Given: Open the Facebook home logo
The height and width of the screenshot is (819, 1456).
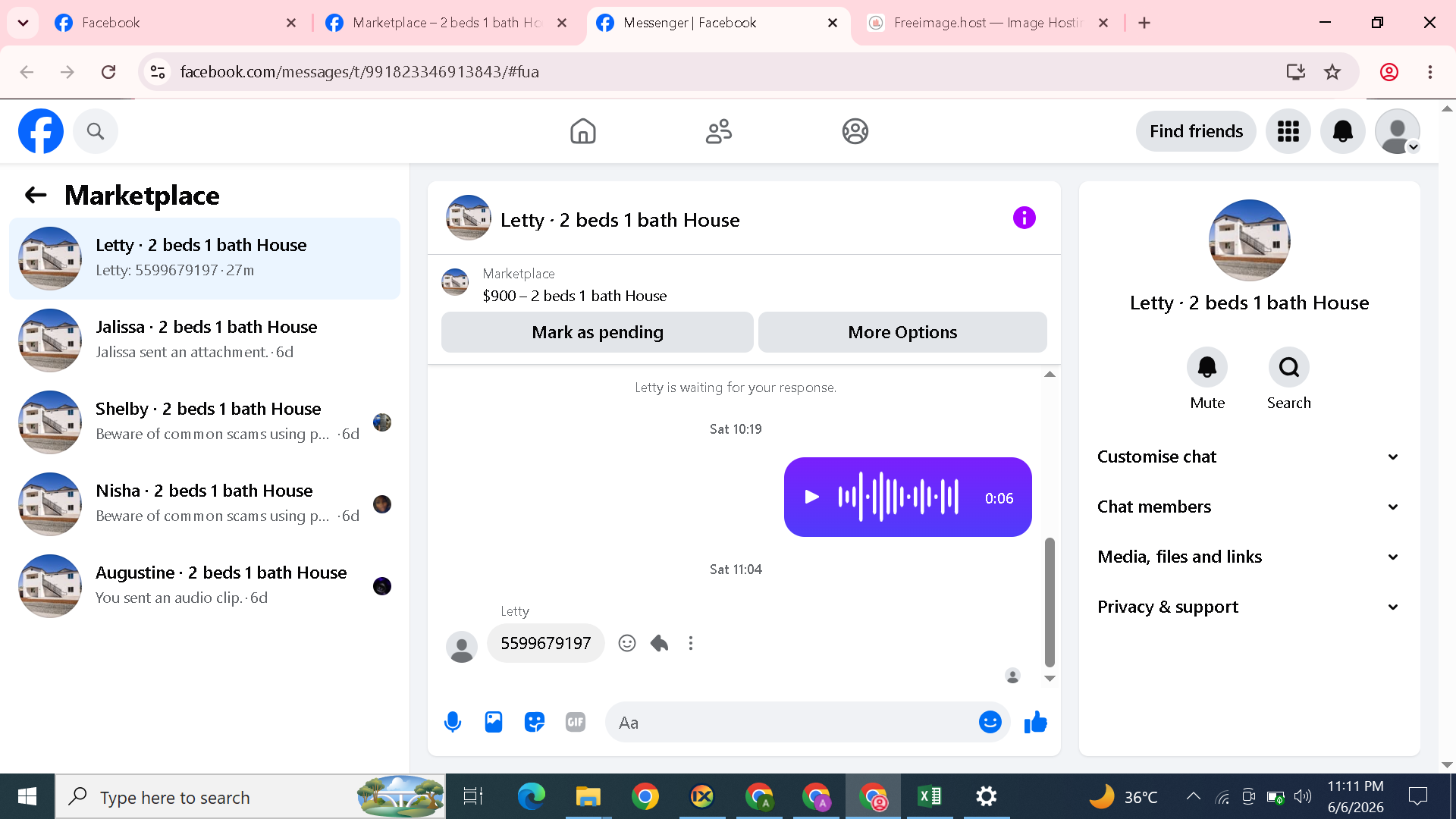Looking at the screenshot, I should pyautogui.click(x=41, y=131).
